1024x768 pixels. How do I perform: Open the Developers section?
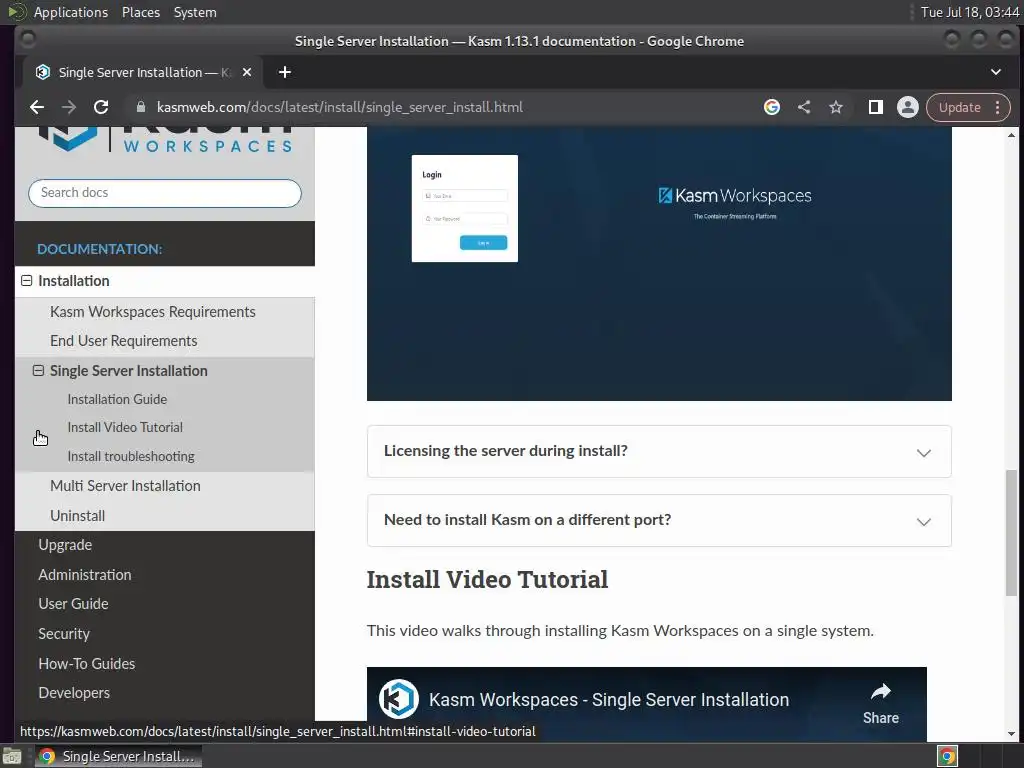[x=74, y=693]
